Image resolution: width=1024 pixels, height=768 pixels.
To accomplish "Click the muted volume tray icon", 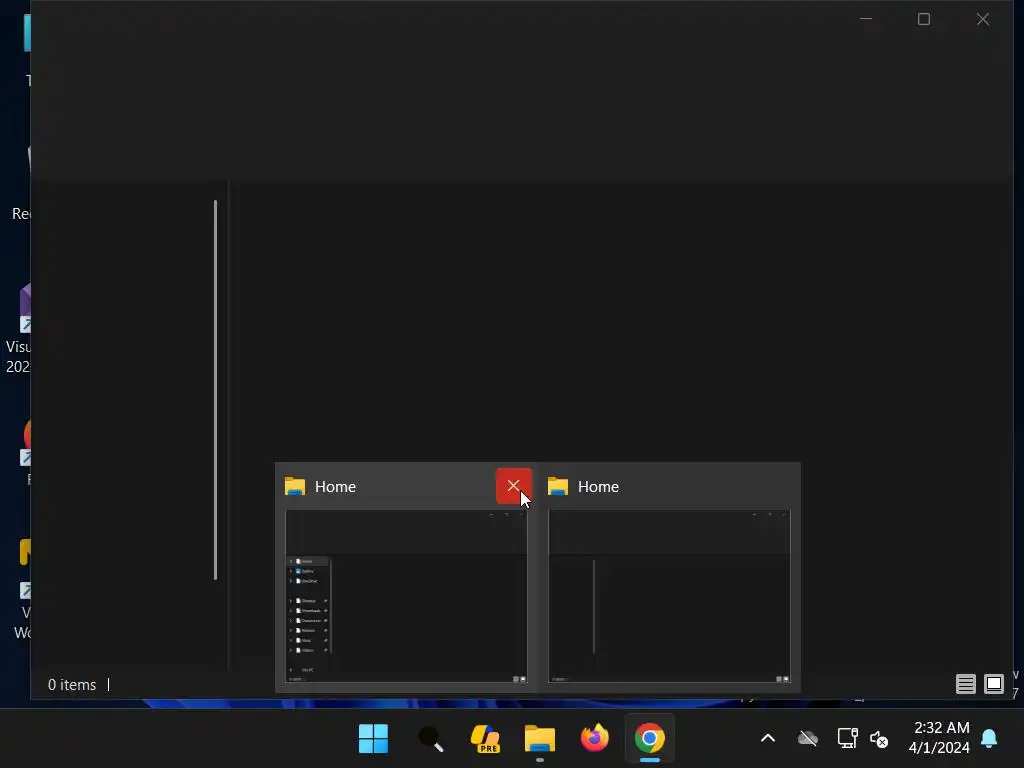I will coord(879,739).
